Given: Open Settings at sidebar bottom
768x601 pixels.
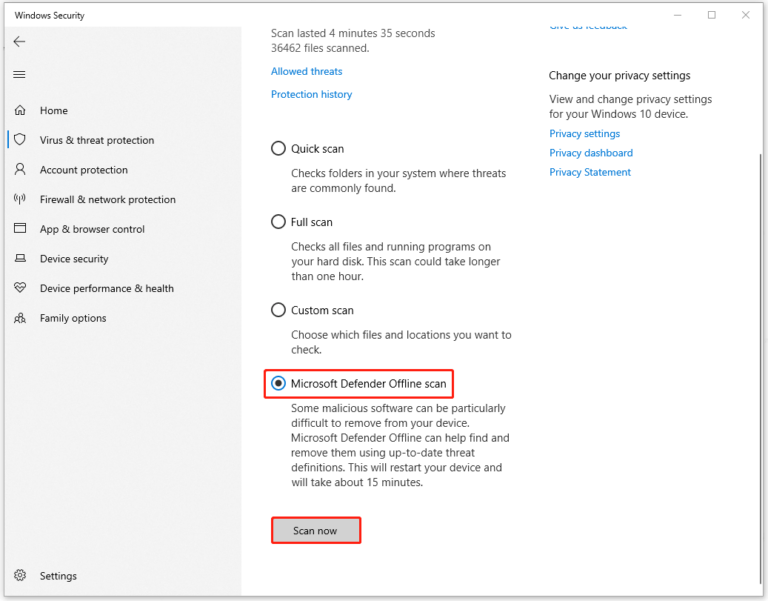Looking at the screenshot, I should [x=58, y=576].
